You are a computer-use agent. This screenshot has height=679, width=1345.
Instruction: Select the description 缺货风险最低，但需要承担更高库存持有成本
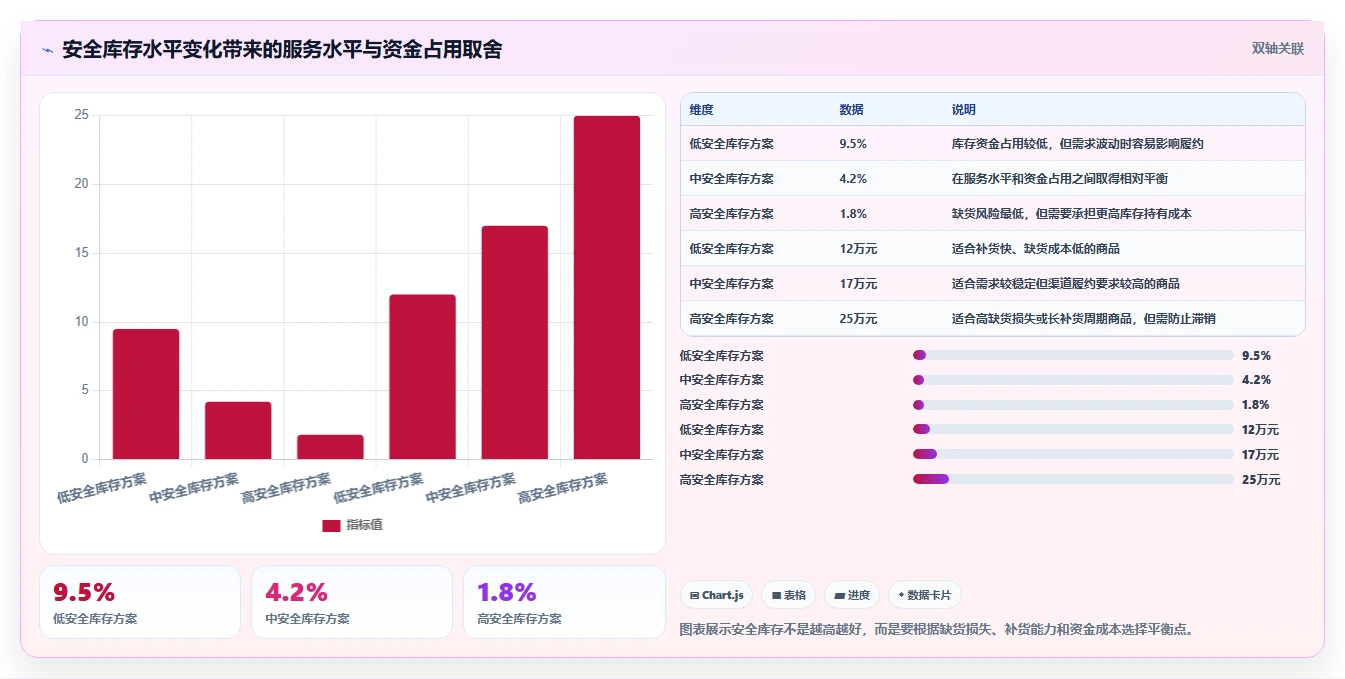point(1072,214)
